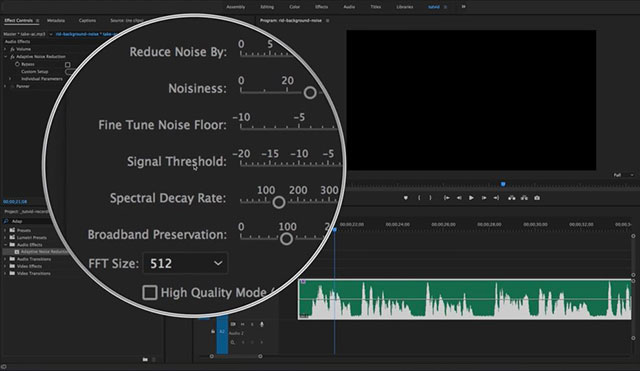
Task: Mute the audio track with M button
Action: (242, 324)
